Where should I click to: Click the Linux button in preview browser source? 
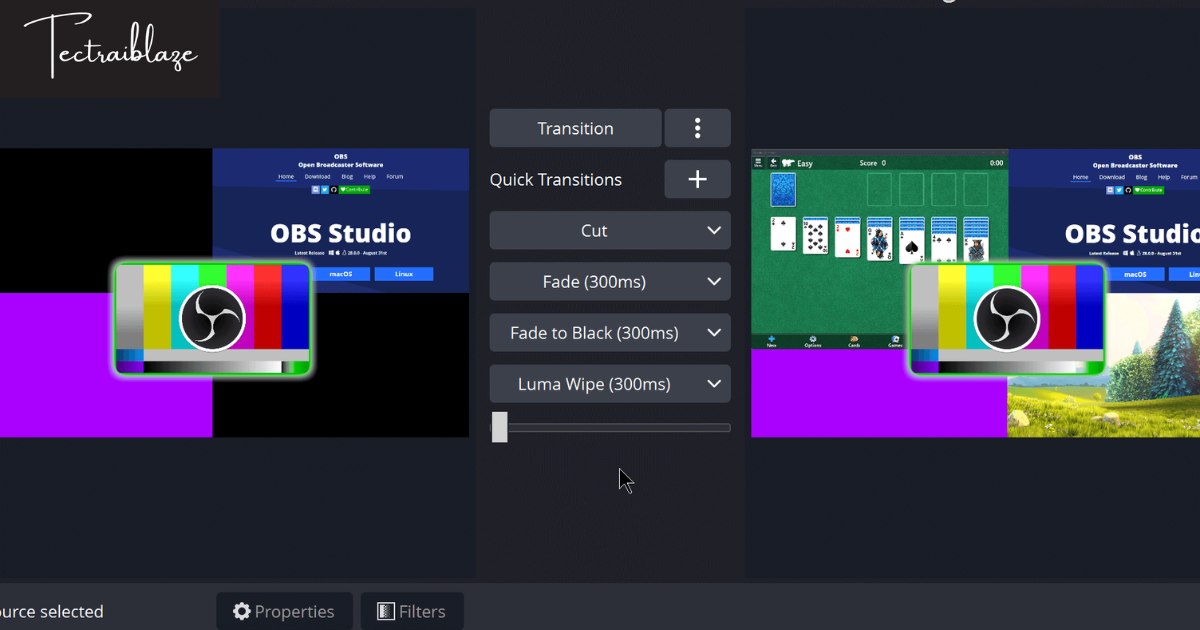(x=404, y=274)
